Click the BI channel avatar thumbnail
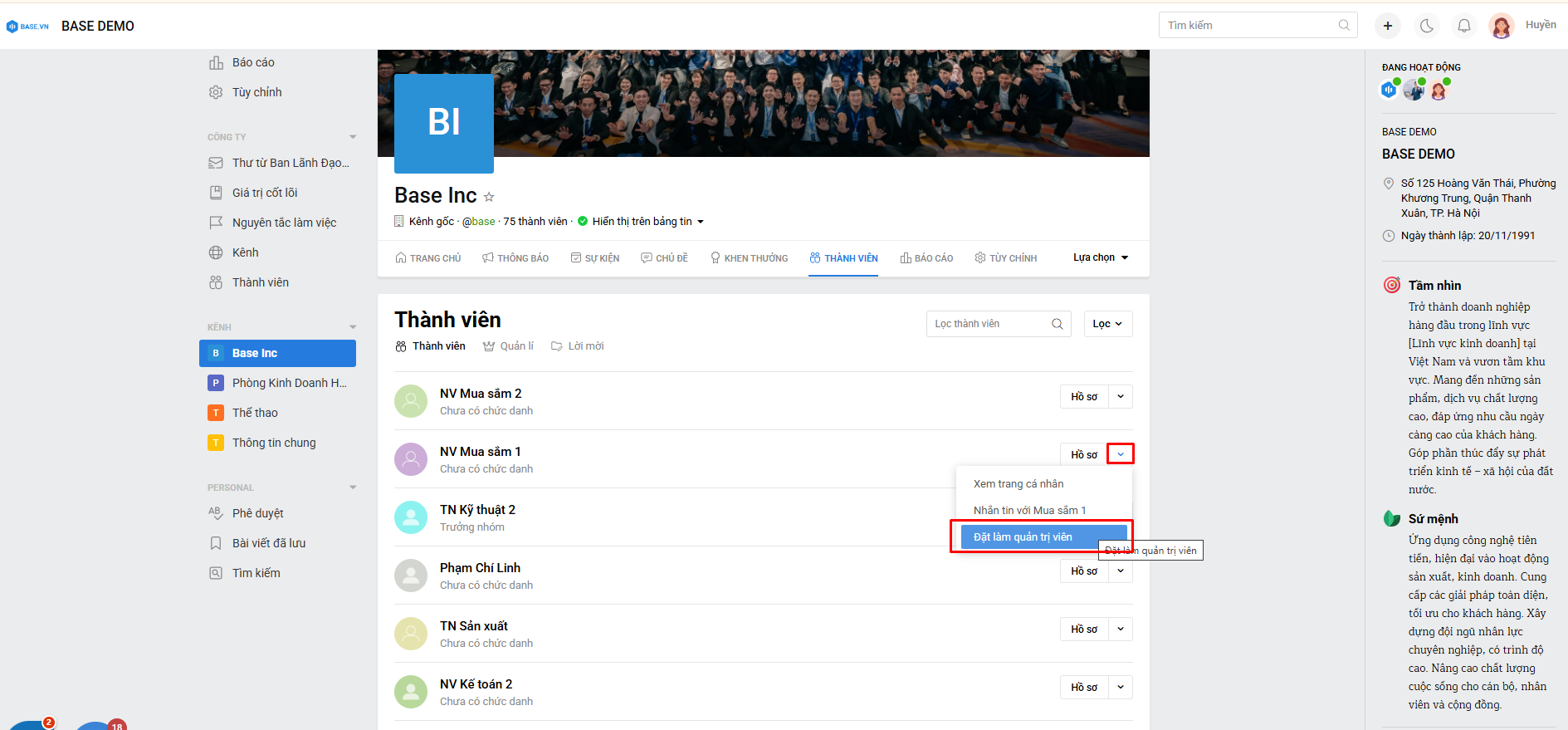This screenshot has height=730, width=1568. [444, 123]
